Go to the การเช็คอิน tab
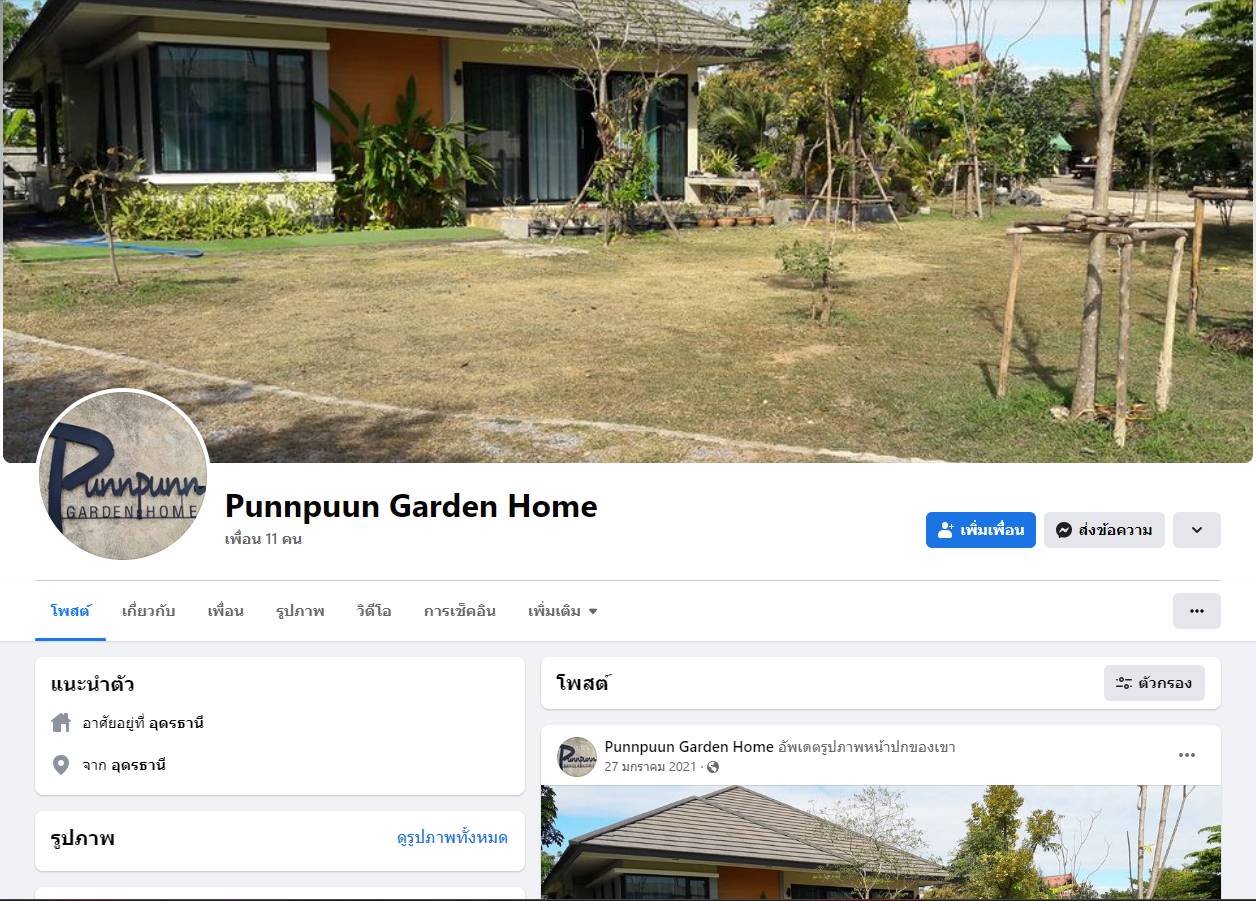 click(460, 611)
